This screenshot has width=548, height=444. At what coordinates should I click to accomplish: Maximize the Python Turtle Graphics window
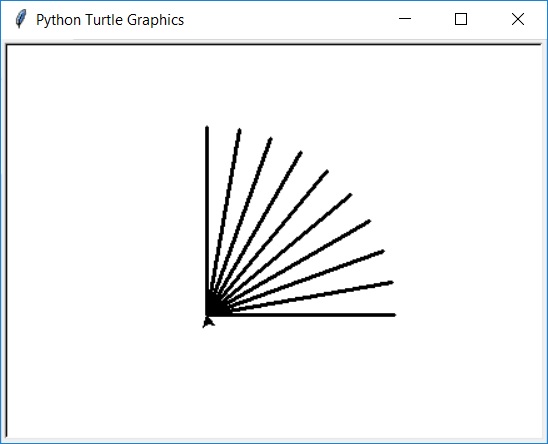click(x=461, y=19)
